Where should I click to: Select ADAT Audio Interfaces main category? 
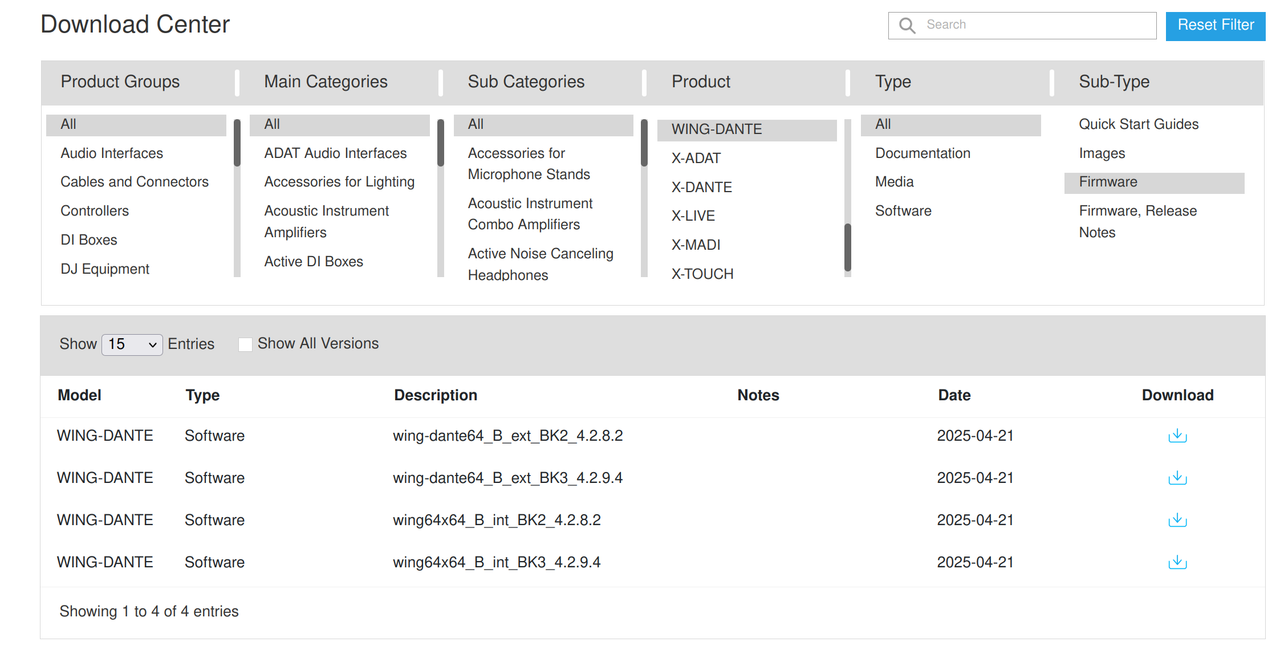[336, 153]
